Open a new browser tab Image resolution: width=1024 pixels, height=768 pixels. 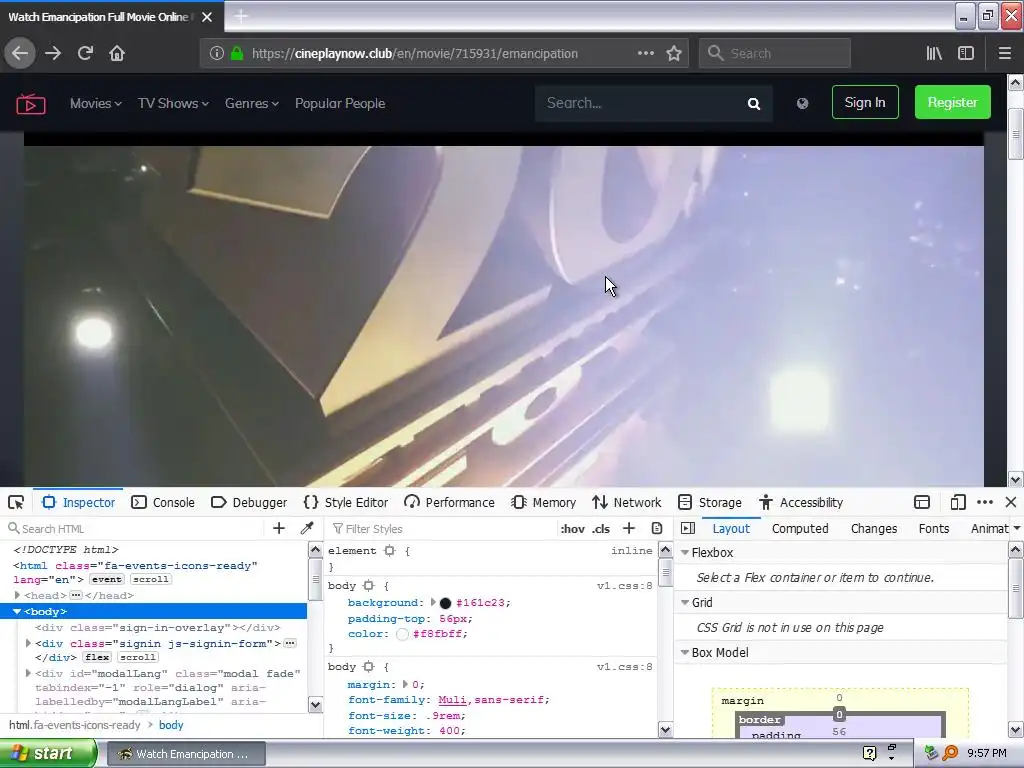[x=241, y=16]
